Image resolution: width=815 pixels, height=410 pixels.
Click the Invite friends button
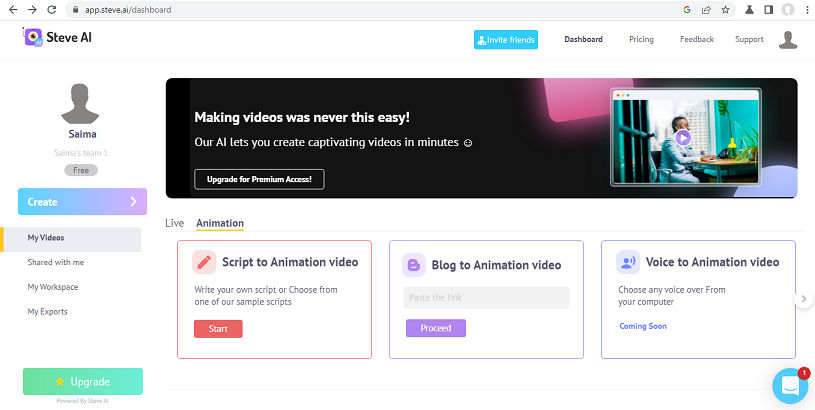(x=506, y=39)
